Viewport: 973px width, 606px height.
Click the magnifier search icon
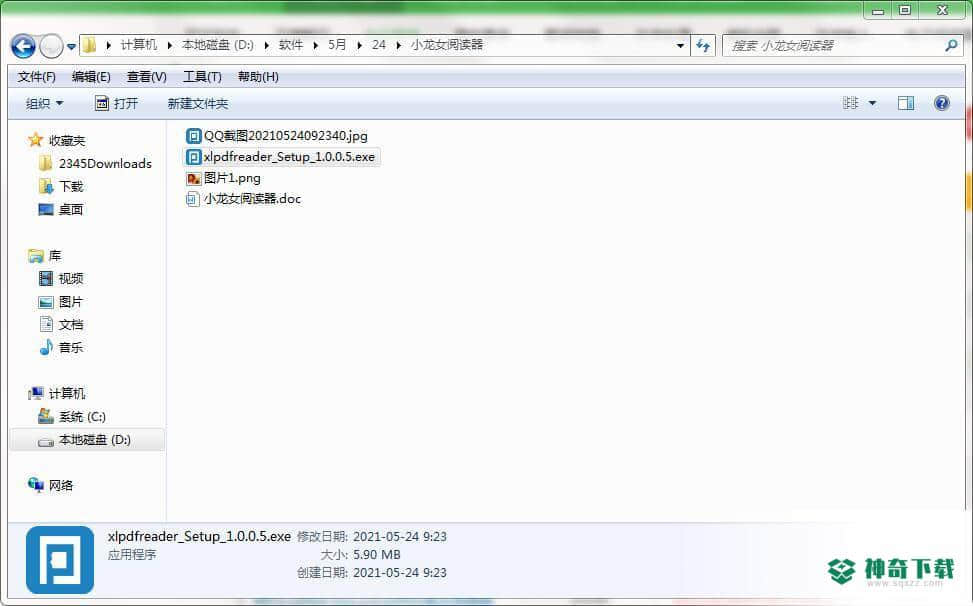pyautogui.click(x=951, y=45)
